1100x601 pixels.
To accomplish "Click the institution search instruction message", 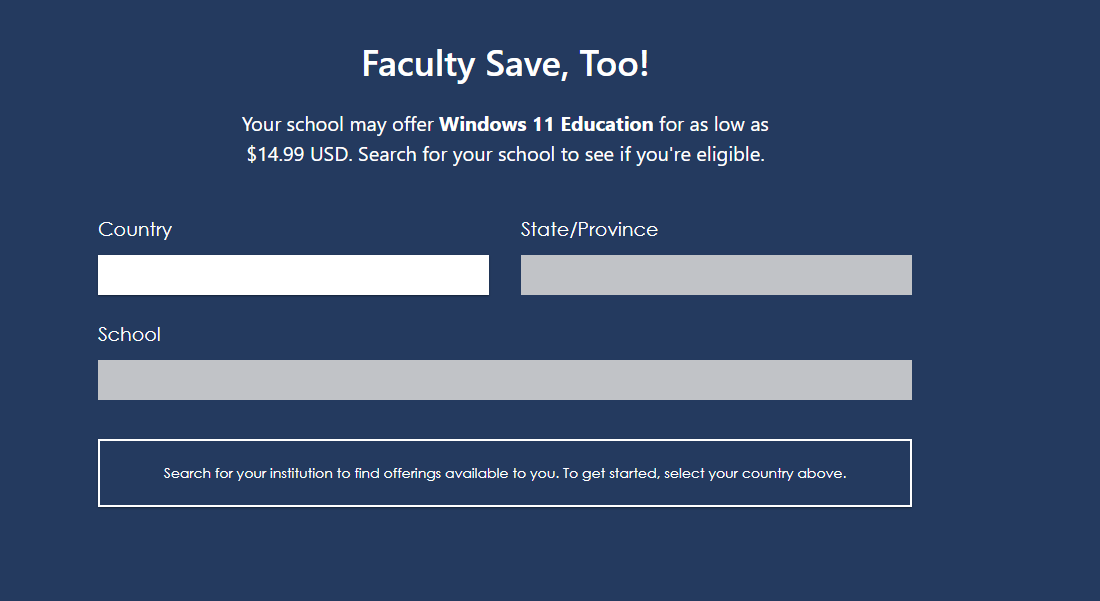I will (504, 472).
